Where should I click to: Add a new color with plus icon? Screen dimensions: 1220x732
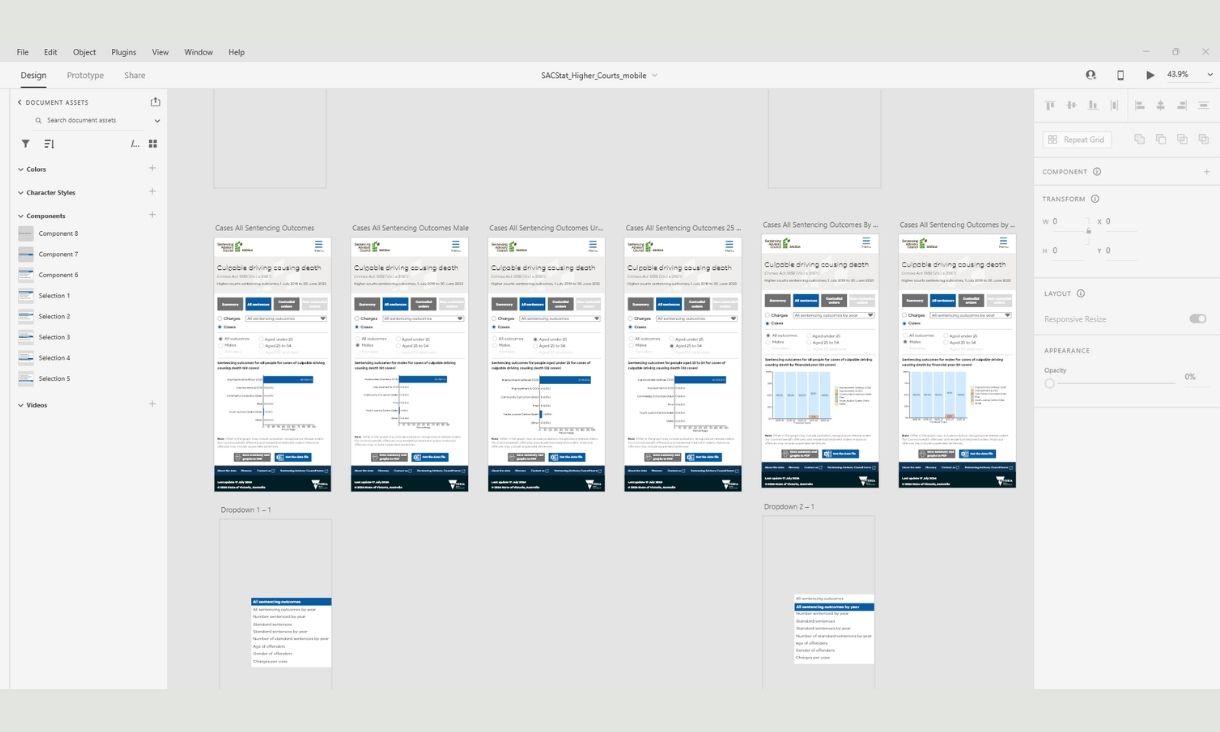point(152,169)
